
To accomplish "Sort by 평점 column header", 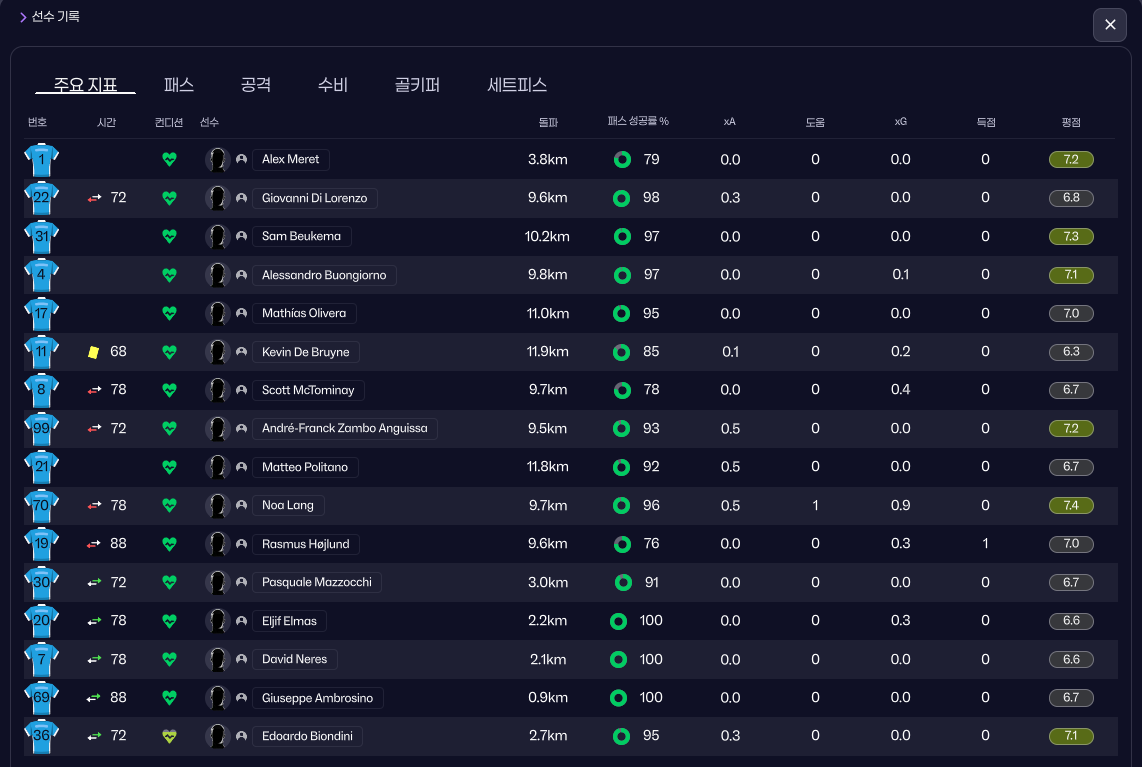I will point(1071,122).
